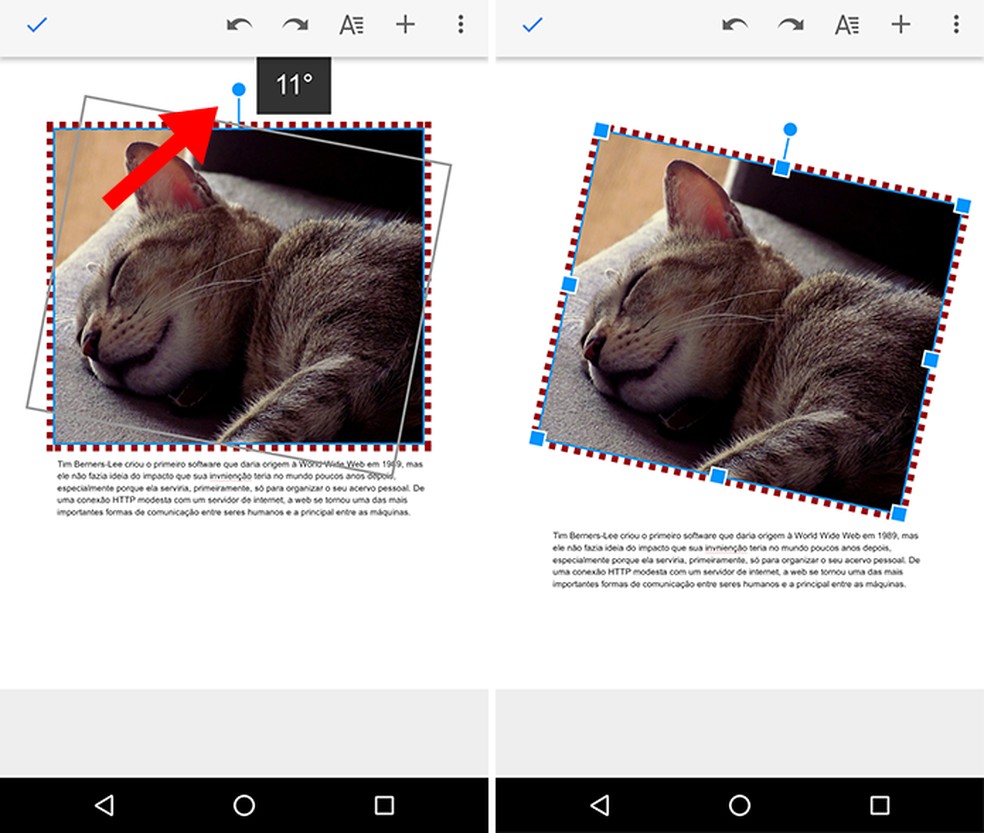Select the rotated cat image in right screen
This screenshot has height=833, width=984.
[750, 322]
